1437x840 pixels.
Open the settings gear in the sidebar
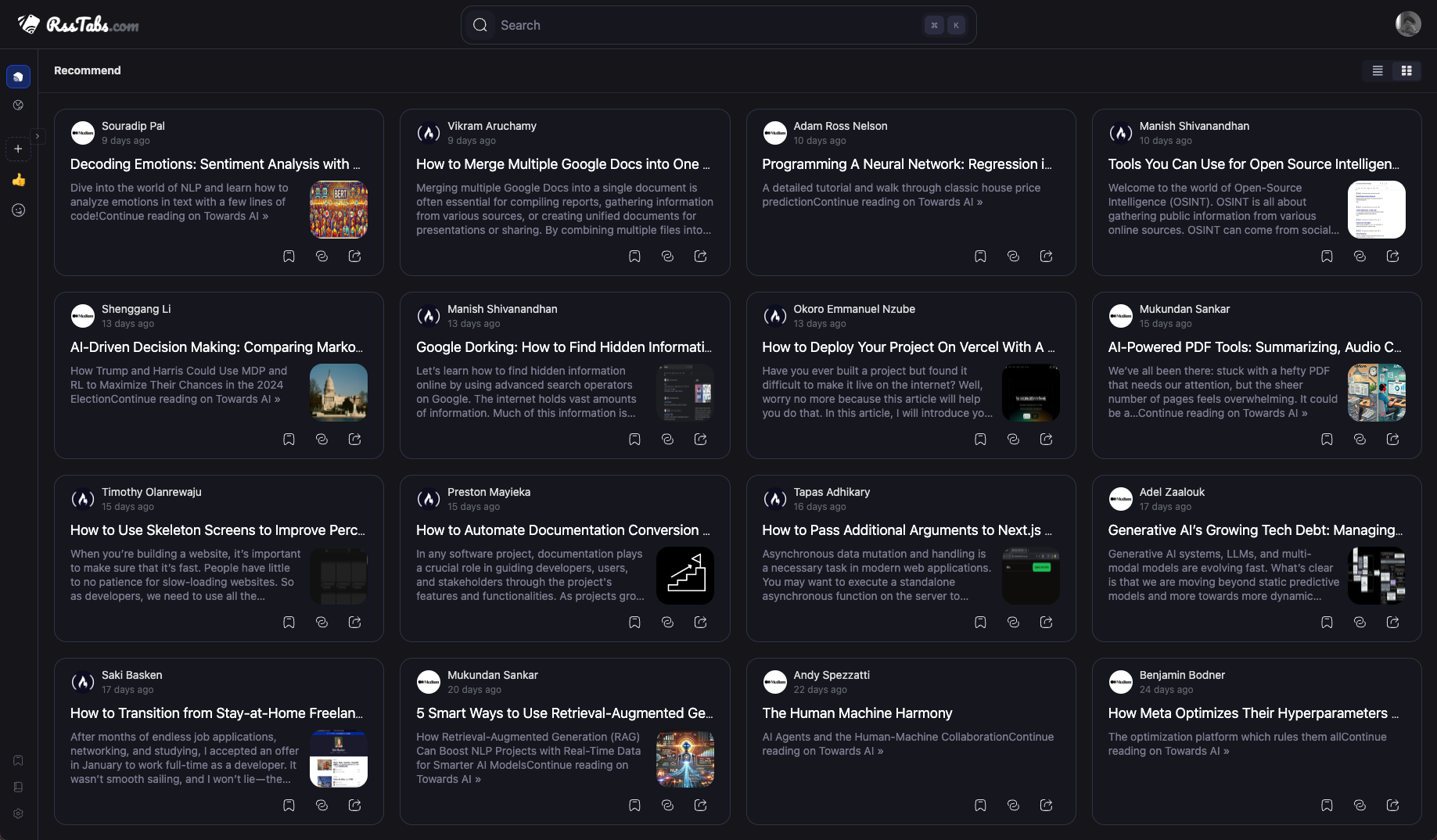tap(18, 813)
